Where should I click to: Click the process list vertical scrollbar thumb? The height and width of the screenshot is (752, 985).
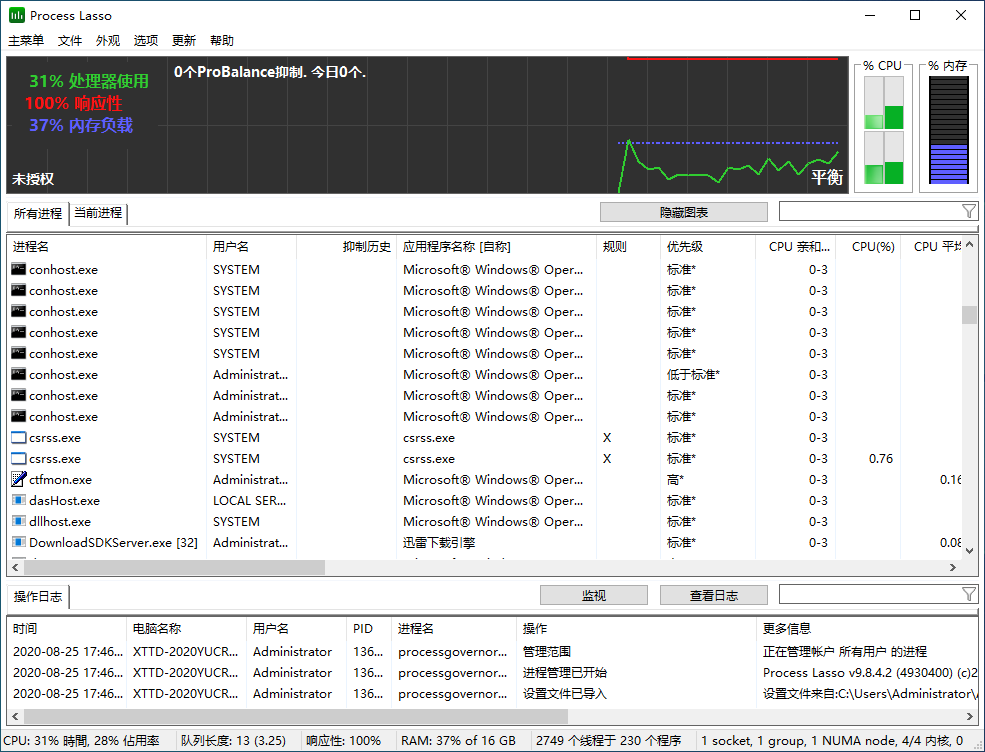(969, 314)
